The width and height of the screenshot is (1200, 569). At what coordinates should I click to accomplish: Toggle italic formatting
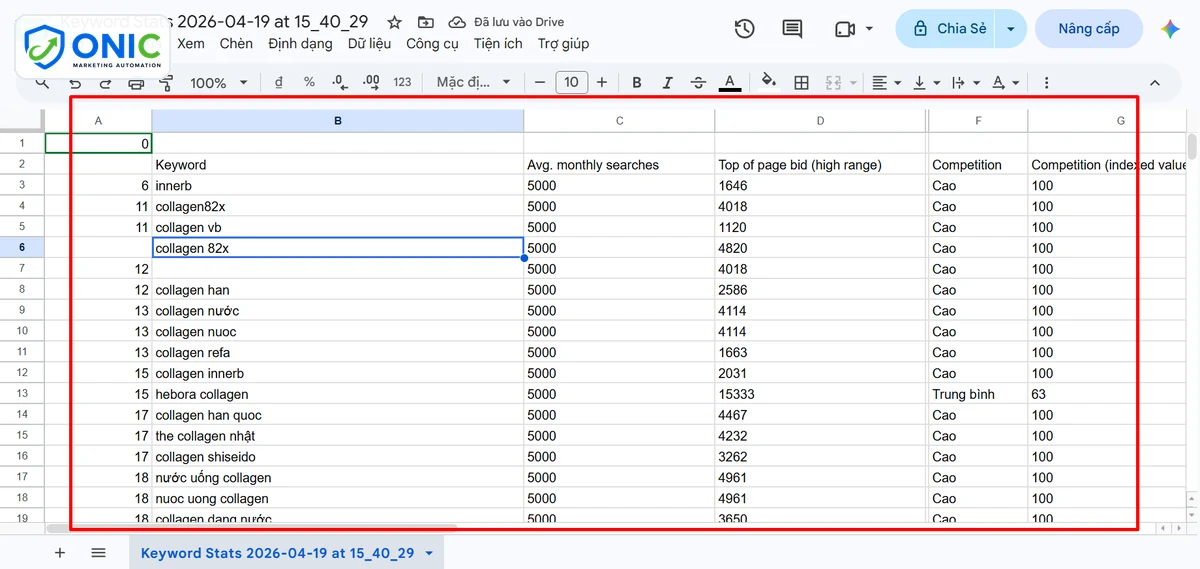[667, 83]
